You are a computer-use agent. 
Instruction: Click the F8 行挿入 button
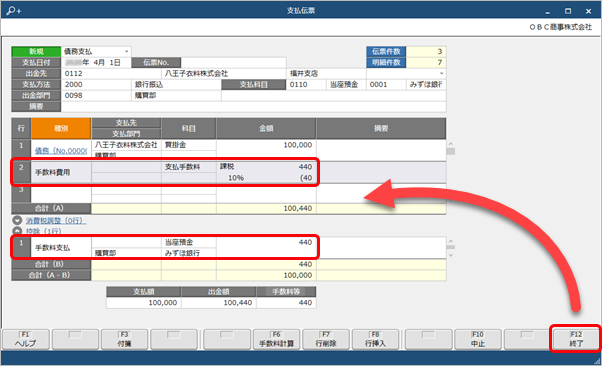click(x=375, y=339)
